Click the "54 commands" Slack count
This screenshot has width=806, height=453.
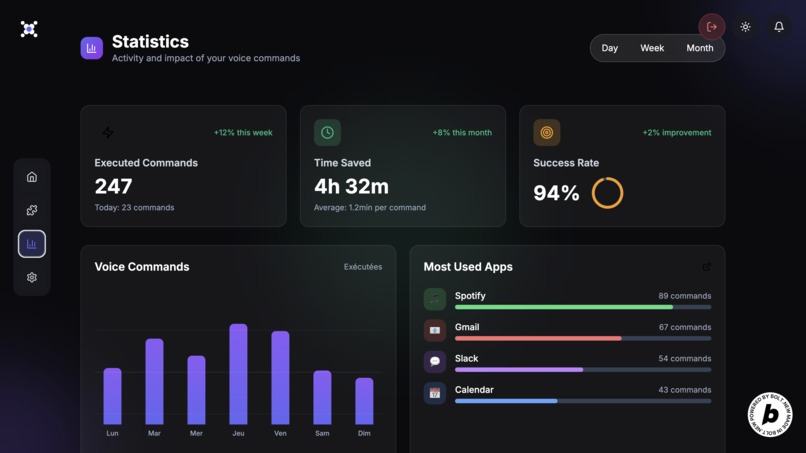pos(685,359)
